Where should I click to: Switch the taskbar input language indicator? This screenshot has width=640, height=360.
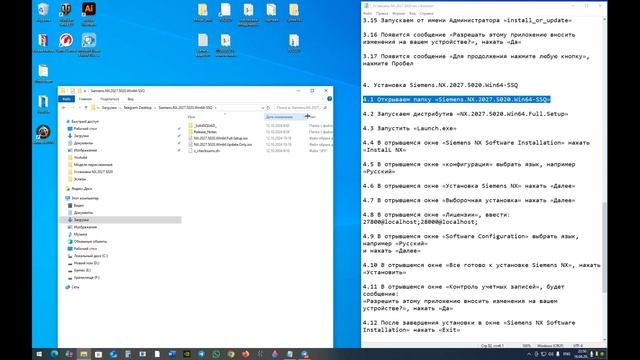[567, 354]
